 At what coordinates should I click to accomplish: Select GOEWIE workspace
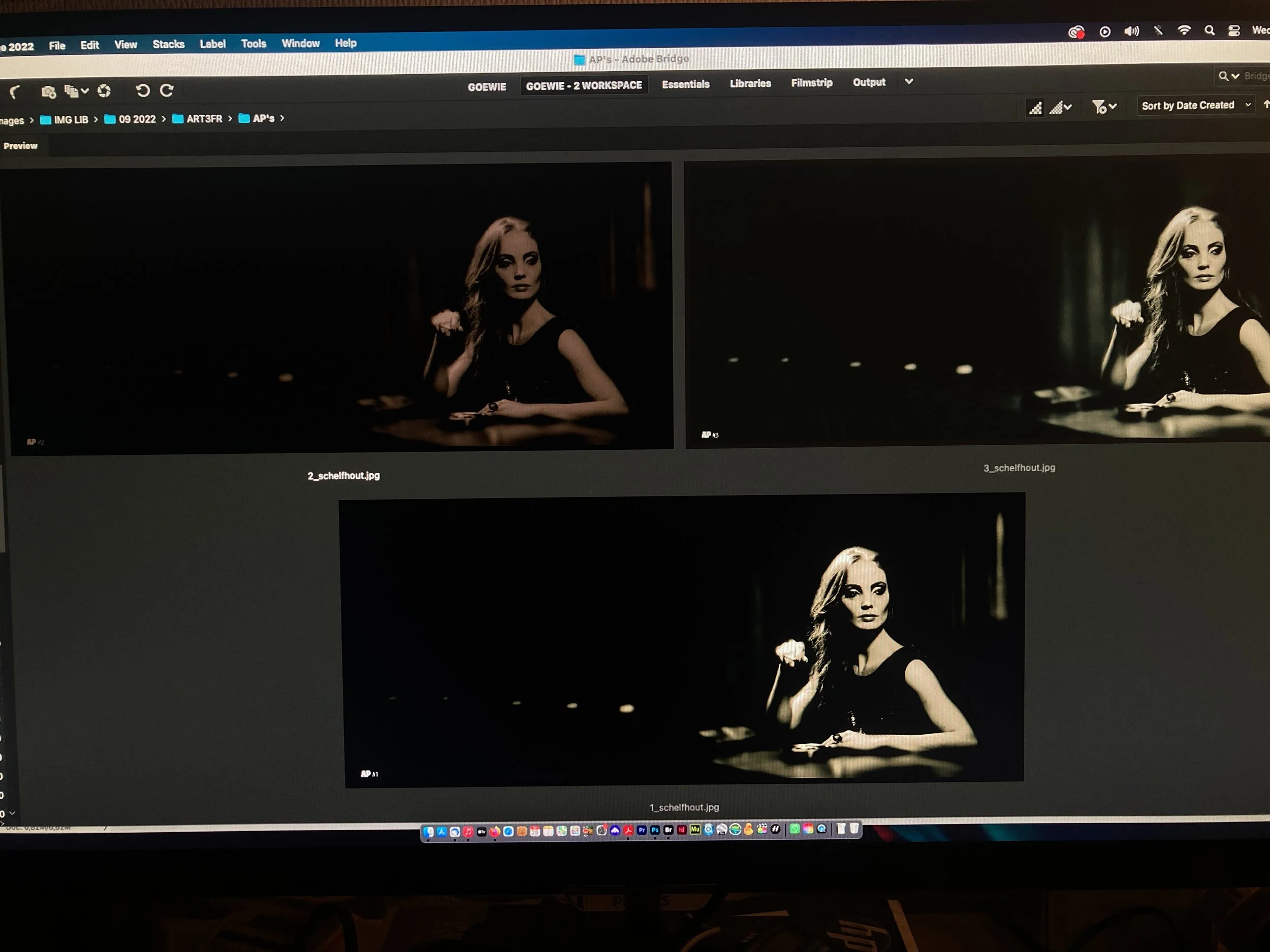(486, 87)
